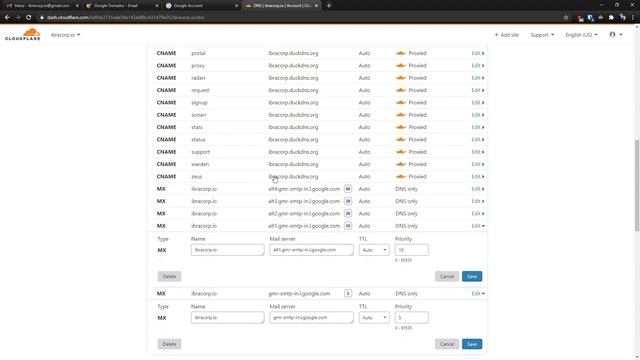The width and height of the screenshot is (640, 360).
Task: Click Priority field showing 5
Action: click(411, 318)
